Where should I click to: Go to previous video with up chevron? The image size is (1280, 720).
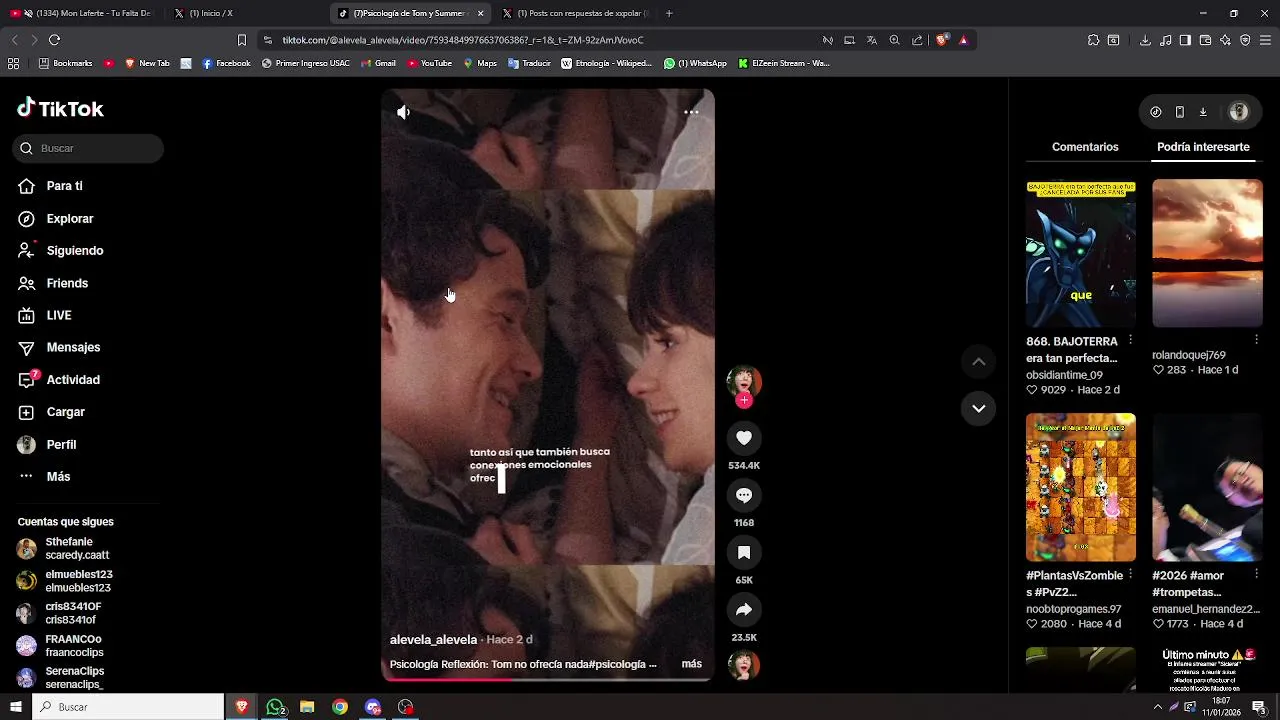pos(979,361)
